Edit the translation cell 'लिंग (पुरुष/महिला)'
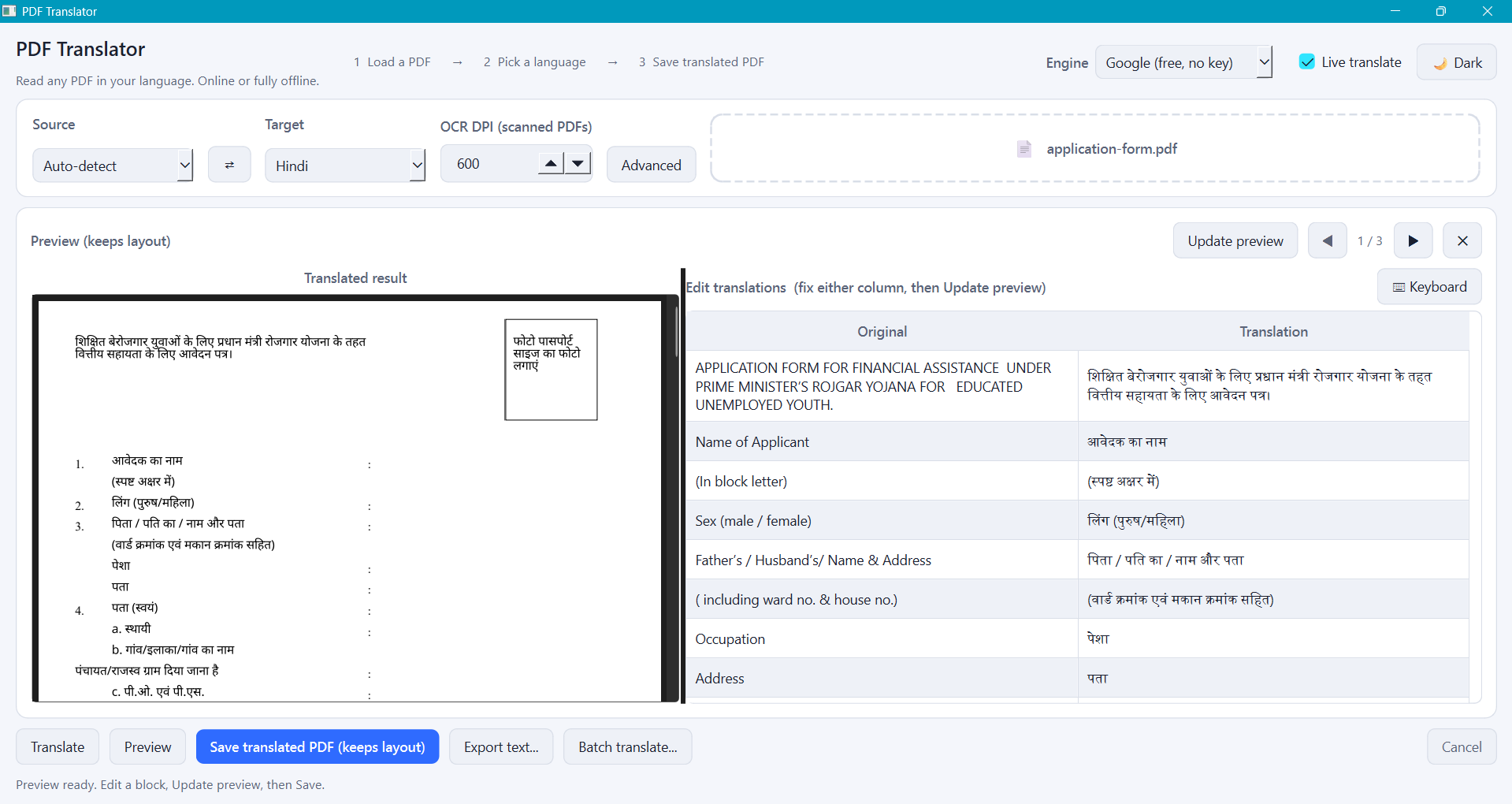This screenshot has width=1512, height=804. (1273, 520)
